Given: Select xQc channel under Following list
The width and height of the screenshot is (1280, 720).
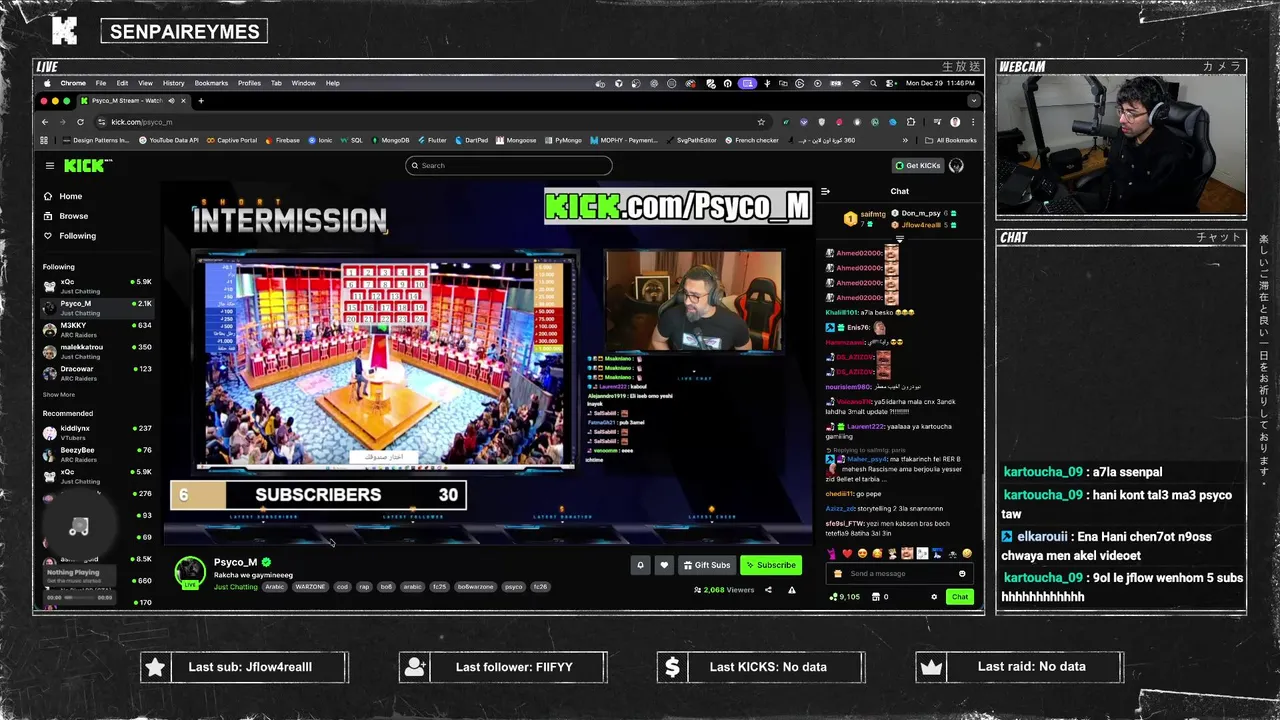Looking at the screenshot, I should [97, 285].
